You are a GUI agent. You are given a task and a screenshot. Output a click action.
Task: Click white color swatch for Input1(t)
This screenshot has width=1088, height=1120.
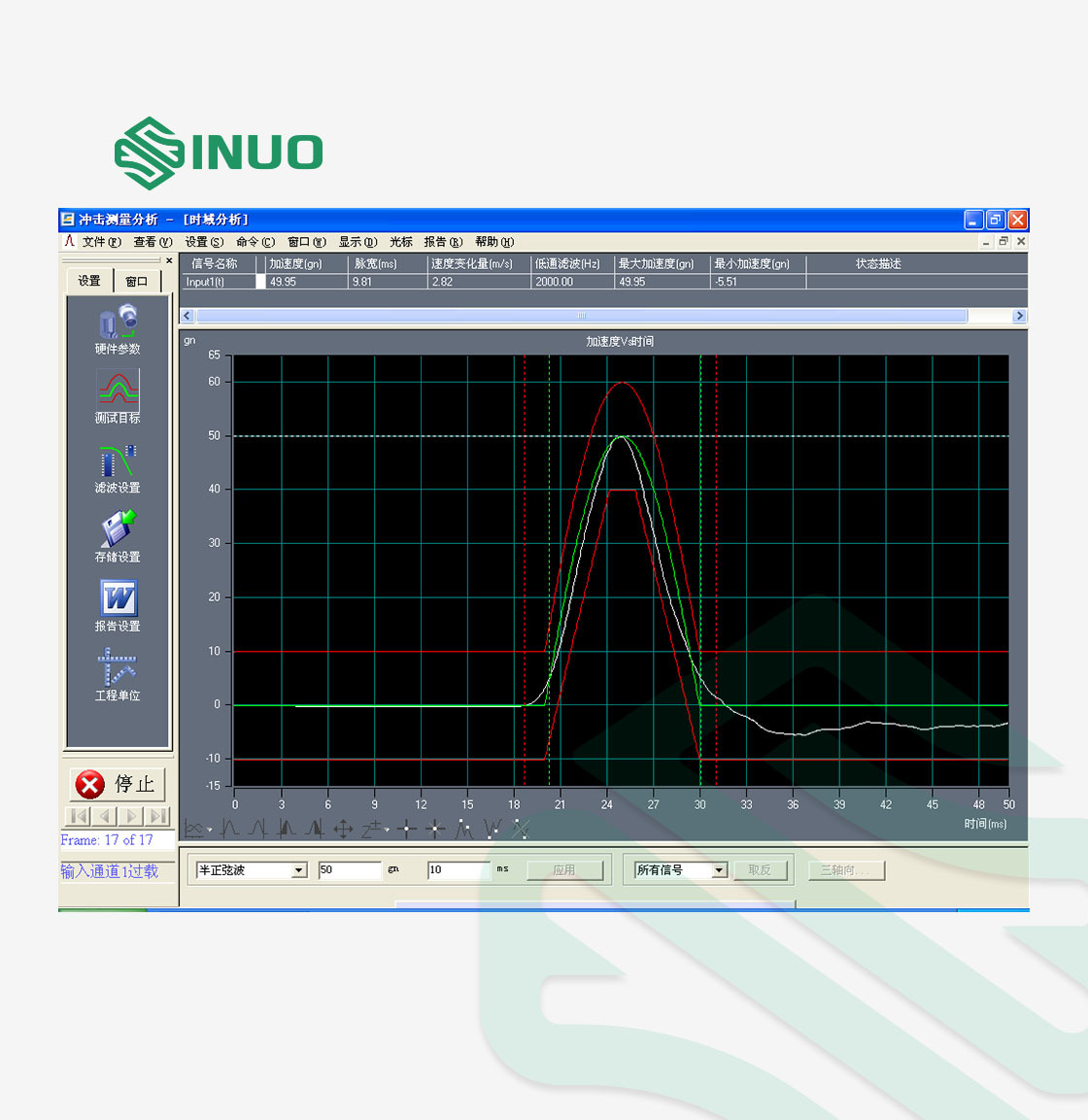coord(260,282)
